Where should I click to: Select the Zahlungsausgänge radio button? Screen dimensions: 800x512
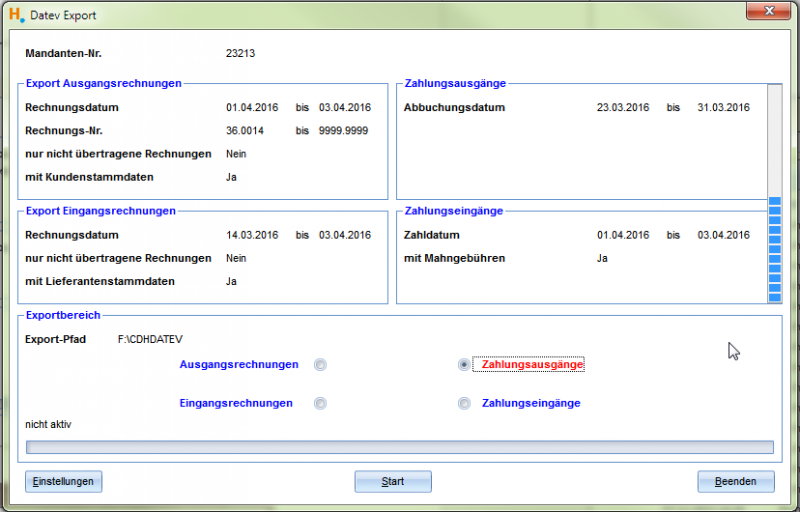pyautogui.click(x=463, y=365)
